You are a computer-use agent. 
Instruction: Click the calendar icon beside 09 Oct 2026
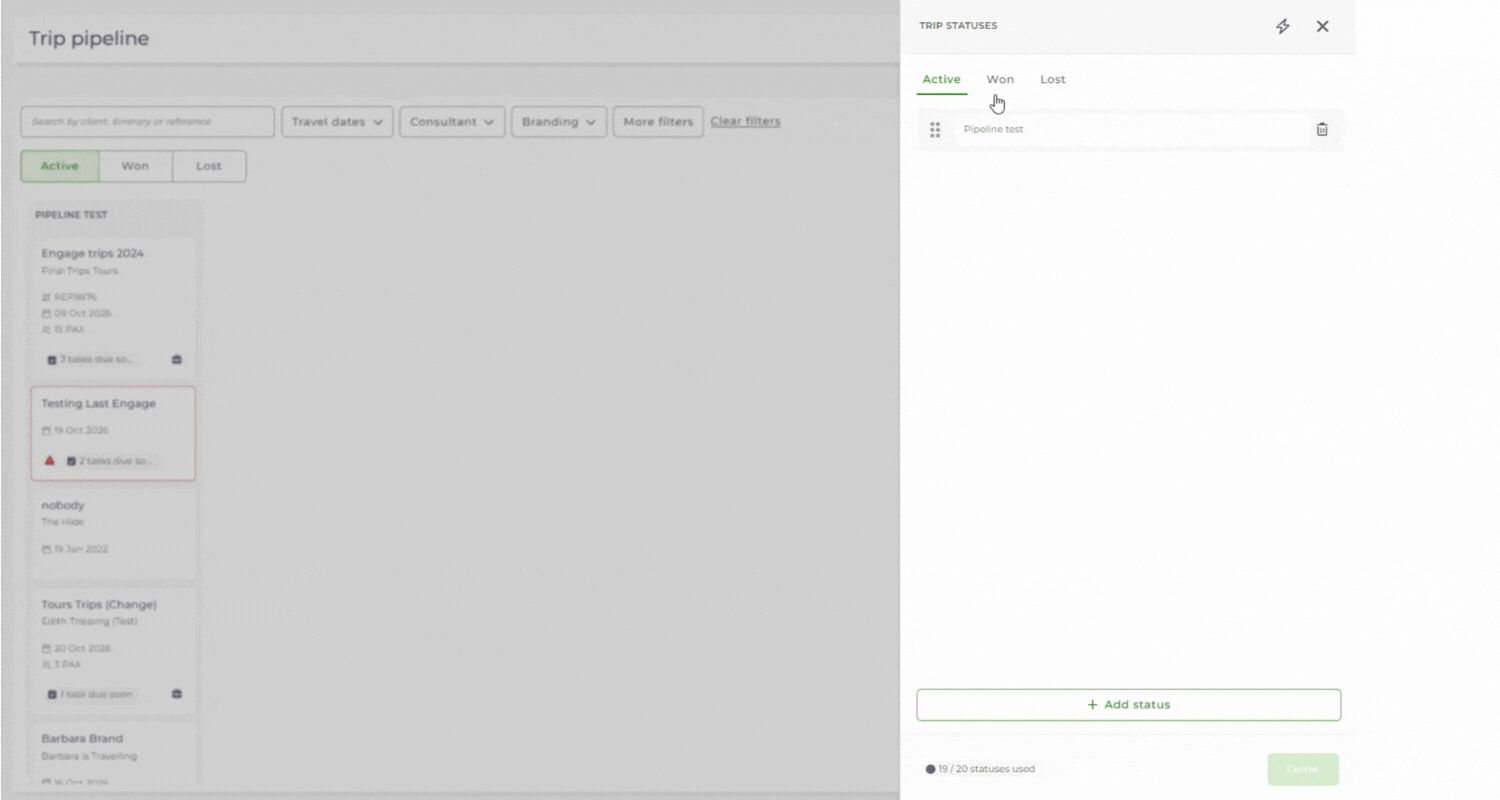tap(46, 313)
